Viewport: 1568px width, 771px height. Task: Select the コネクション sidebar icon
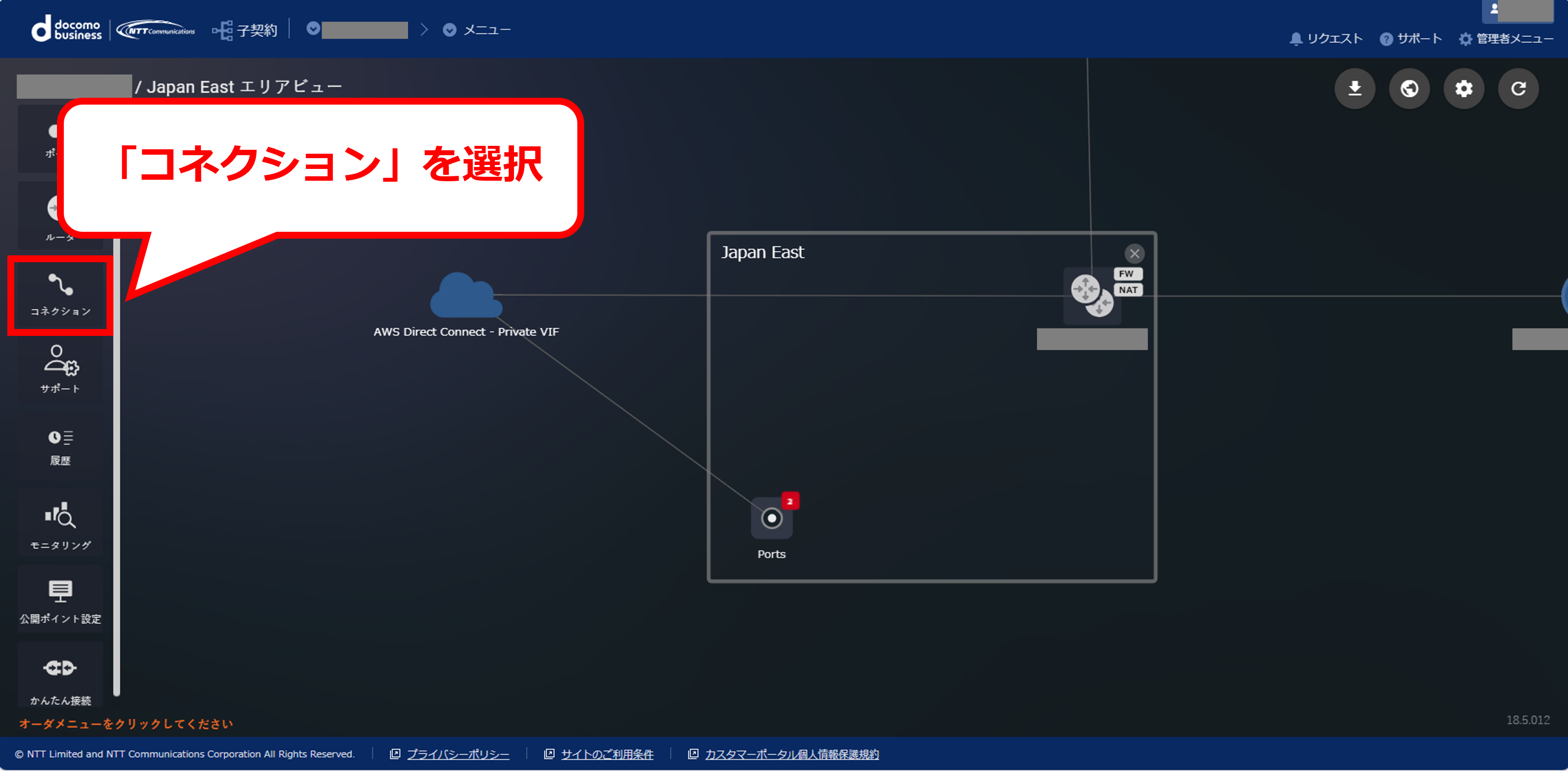point(60,295)
